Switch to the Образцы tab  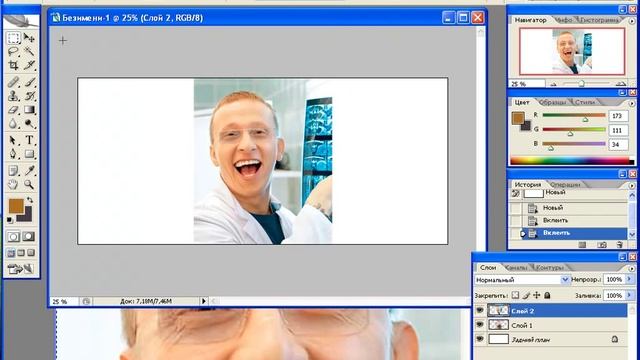553,102
